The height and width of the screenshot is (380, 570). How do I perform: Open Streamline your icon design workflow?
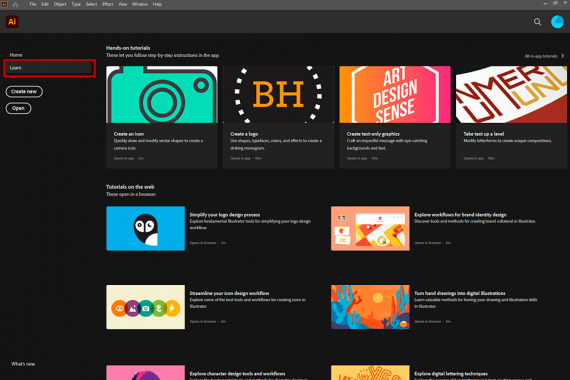[x=229, y=293]
